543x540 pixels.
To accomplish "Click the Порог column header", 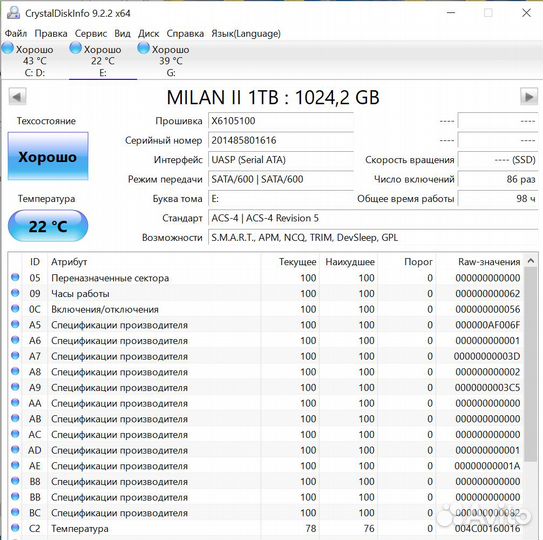I will 407,262.
